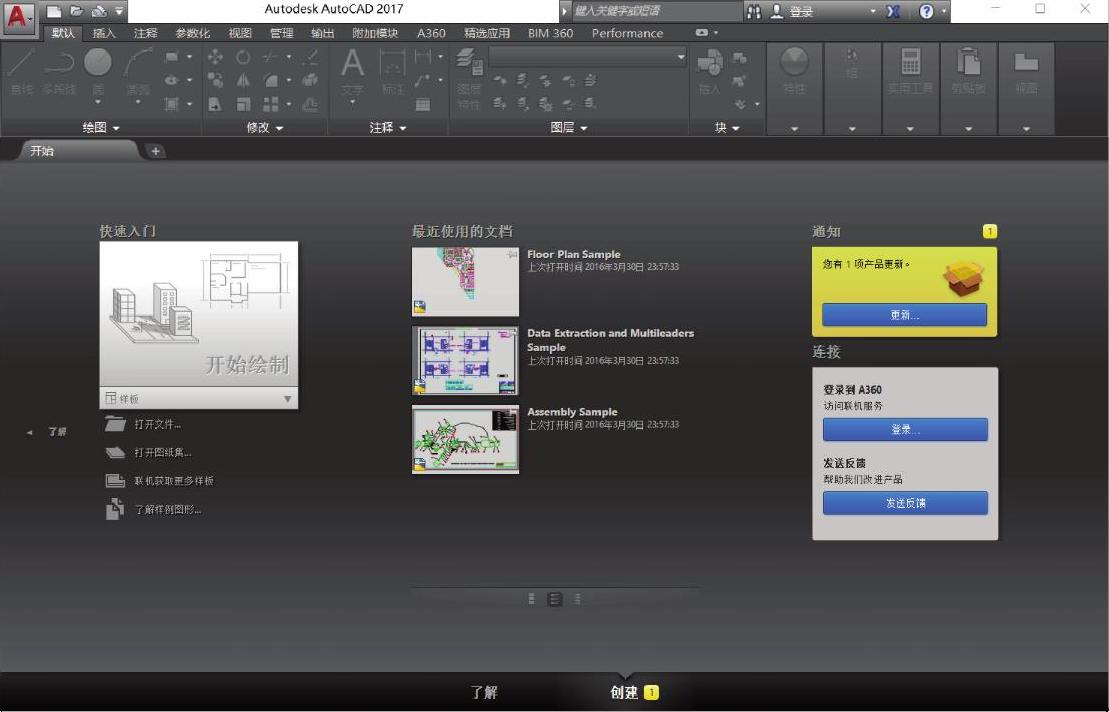The height and width of the screenshot is (712, 1109).
Task: Open the ribbon minimize options dropdown
Action: 716,33
